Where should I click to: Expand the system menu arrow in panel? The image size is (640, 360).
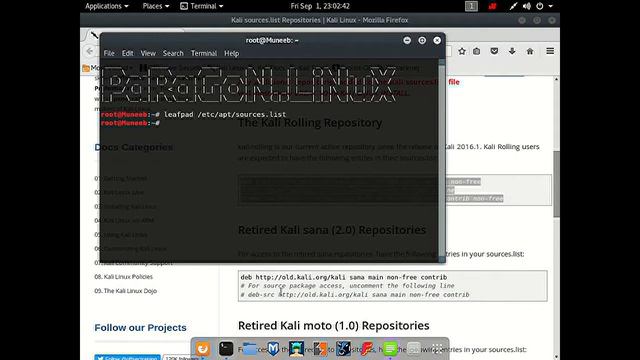pyautogui.click(x=550, y=6)
